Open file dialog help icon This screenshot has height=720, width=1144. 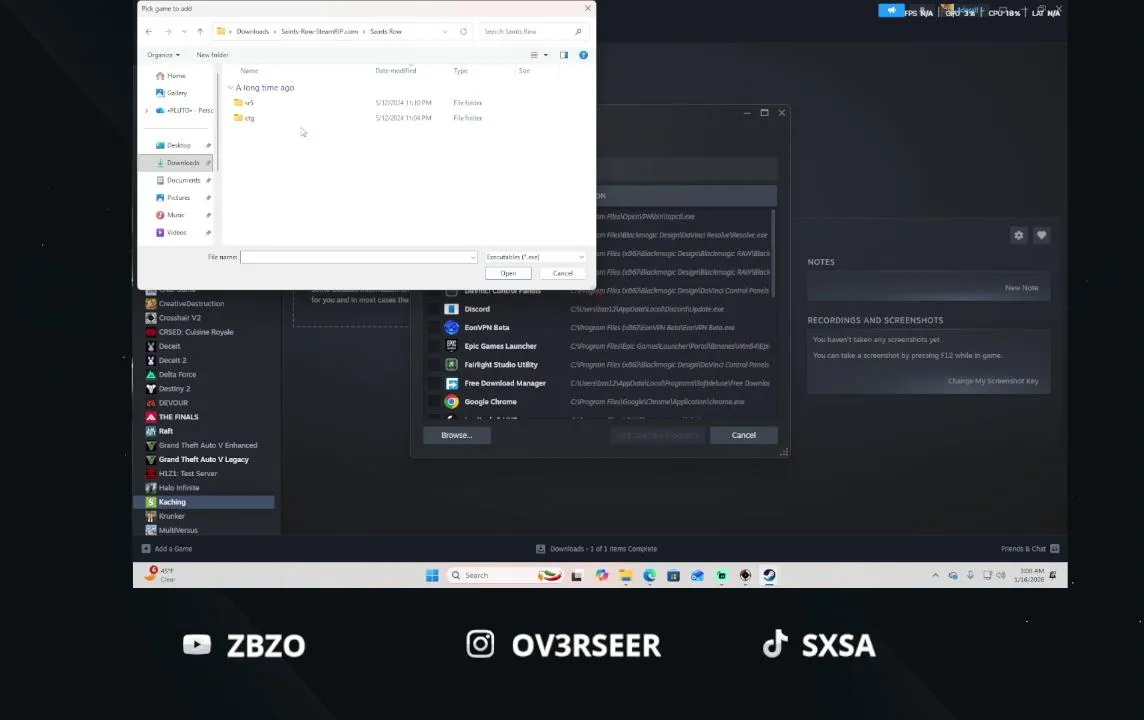coord(584,55)
